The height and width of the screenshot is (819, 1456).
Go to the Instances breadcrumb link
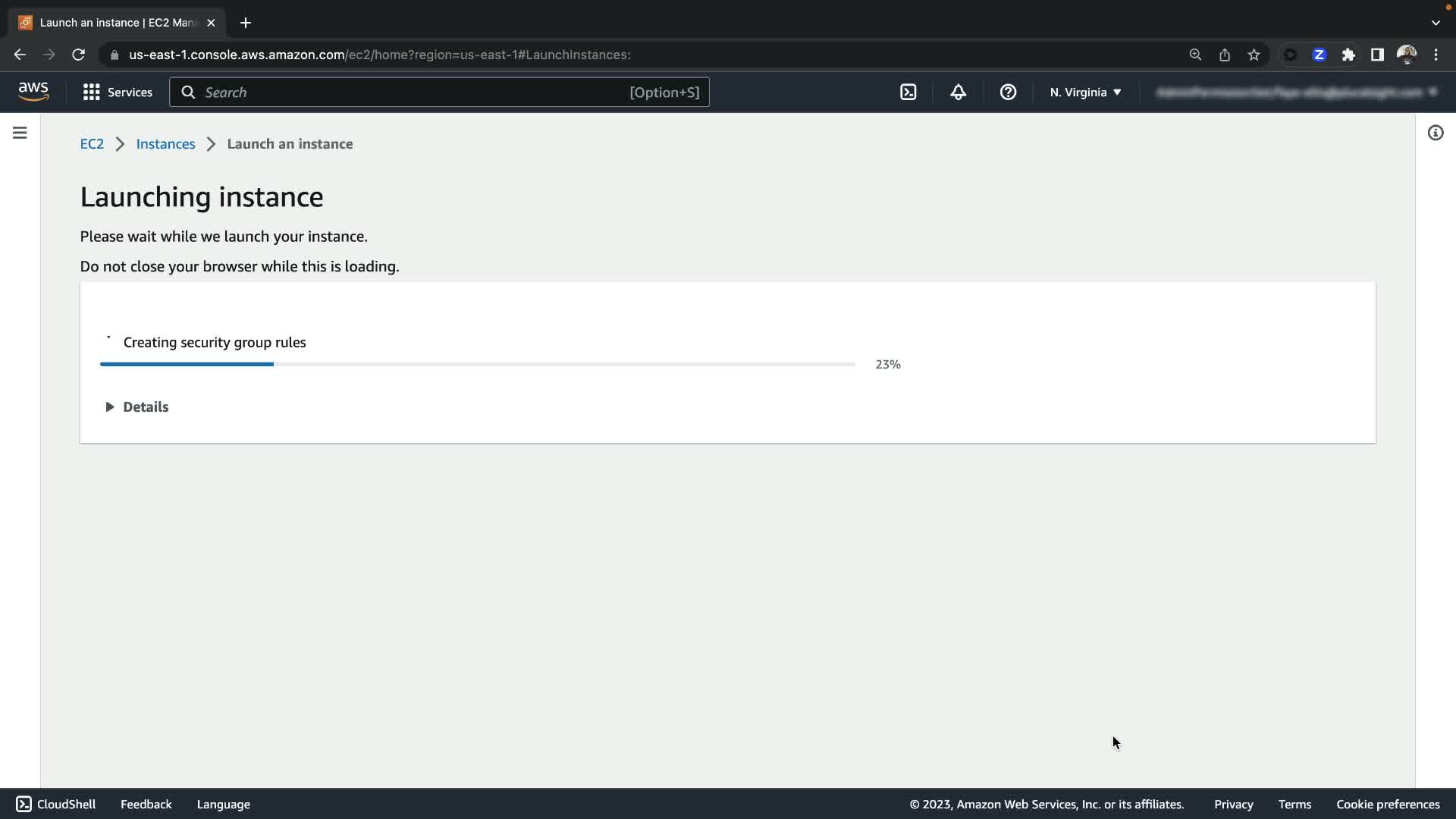165,144
